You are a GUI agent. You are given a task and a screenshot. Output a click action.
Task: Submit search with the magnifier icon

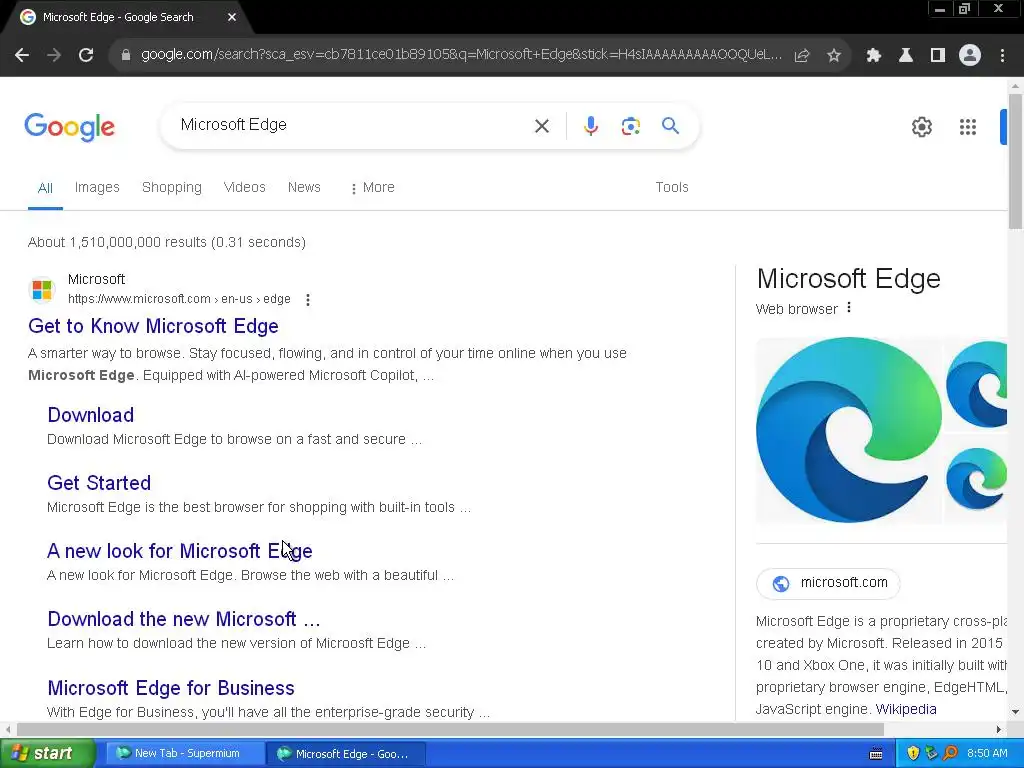coord(671,126)
